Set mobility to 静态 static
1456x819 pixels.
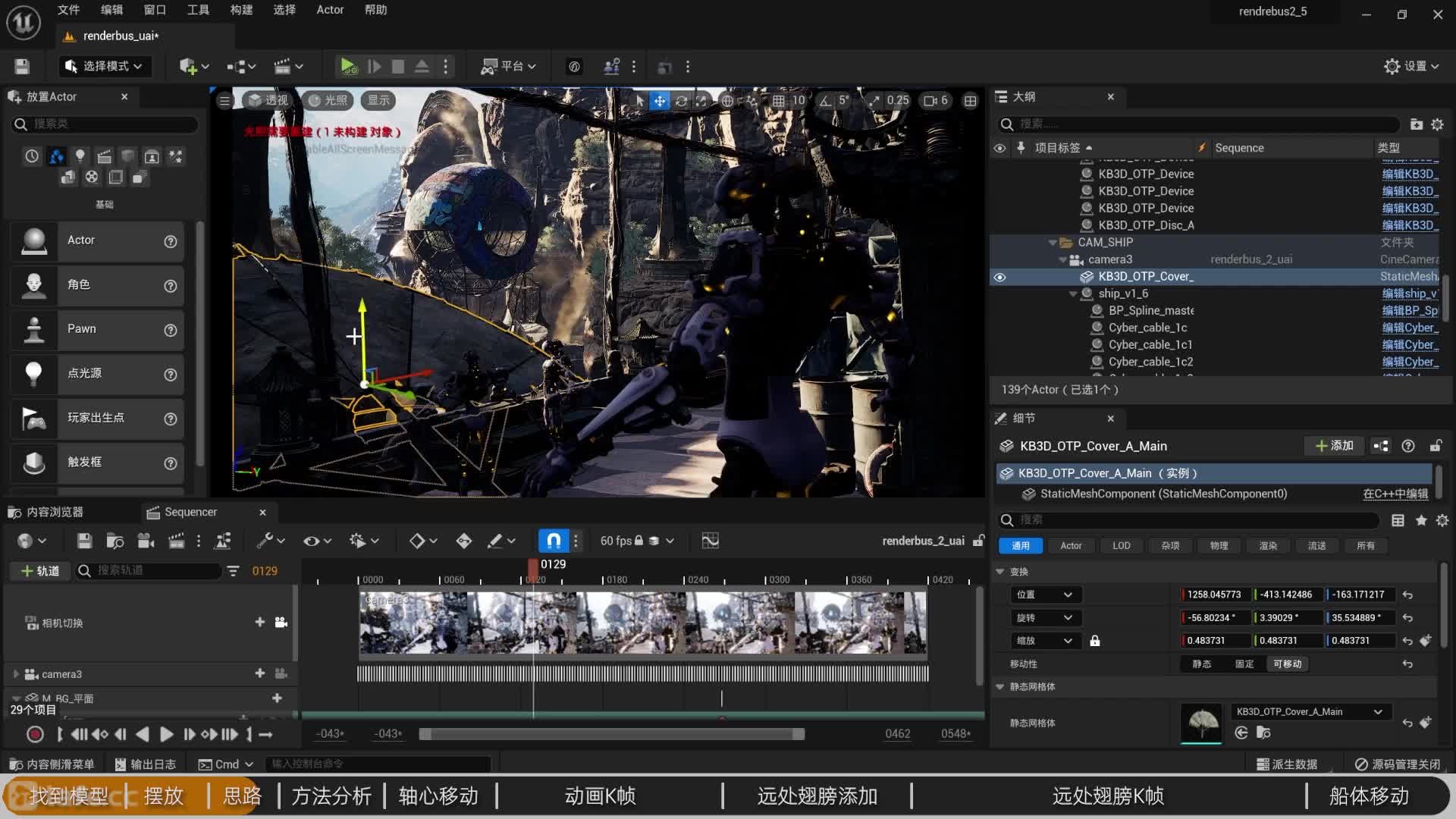click(x=1201, y=664)
